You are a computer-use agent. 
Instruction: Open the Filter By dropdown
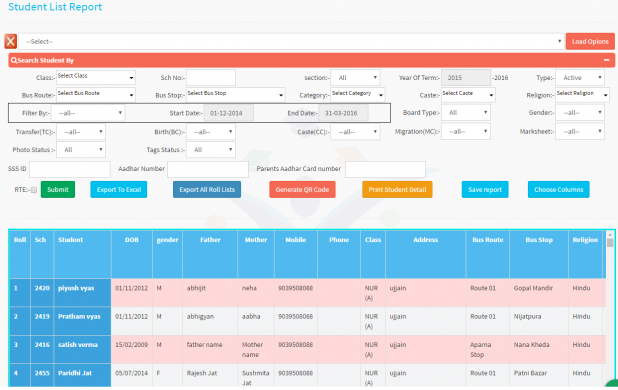click(88, 113)
